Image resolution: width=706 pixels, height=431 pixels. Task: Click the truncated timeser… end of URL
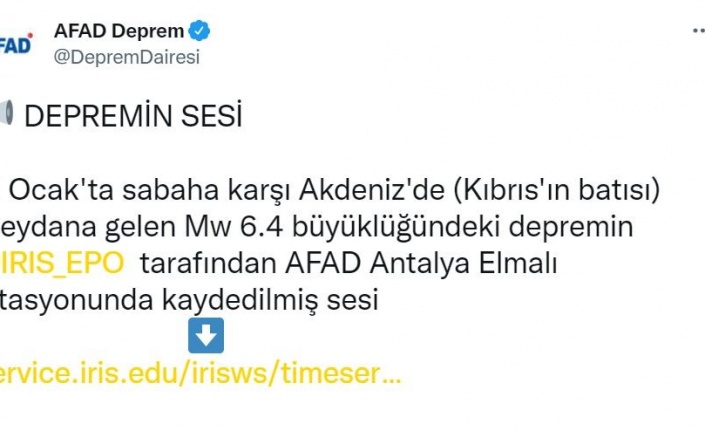click(x=338, y=374)
